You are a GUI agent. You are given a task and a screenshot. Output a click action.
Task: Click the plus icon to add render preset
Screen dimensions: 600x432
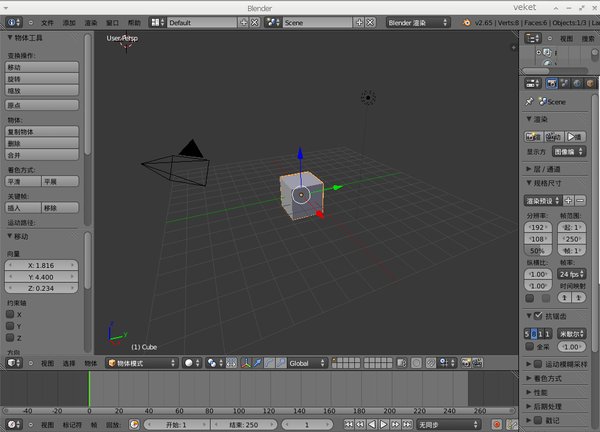coord(568,201)
